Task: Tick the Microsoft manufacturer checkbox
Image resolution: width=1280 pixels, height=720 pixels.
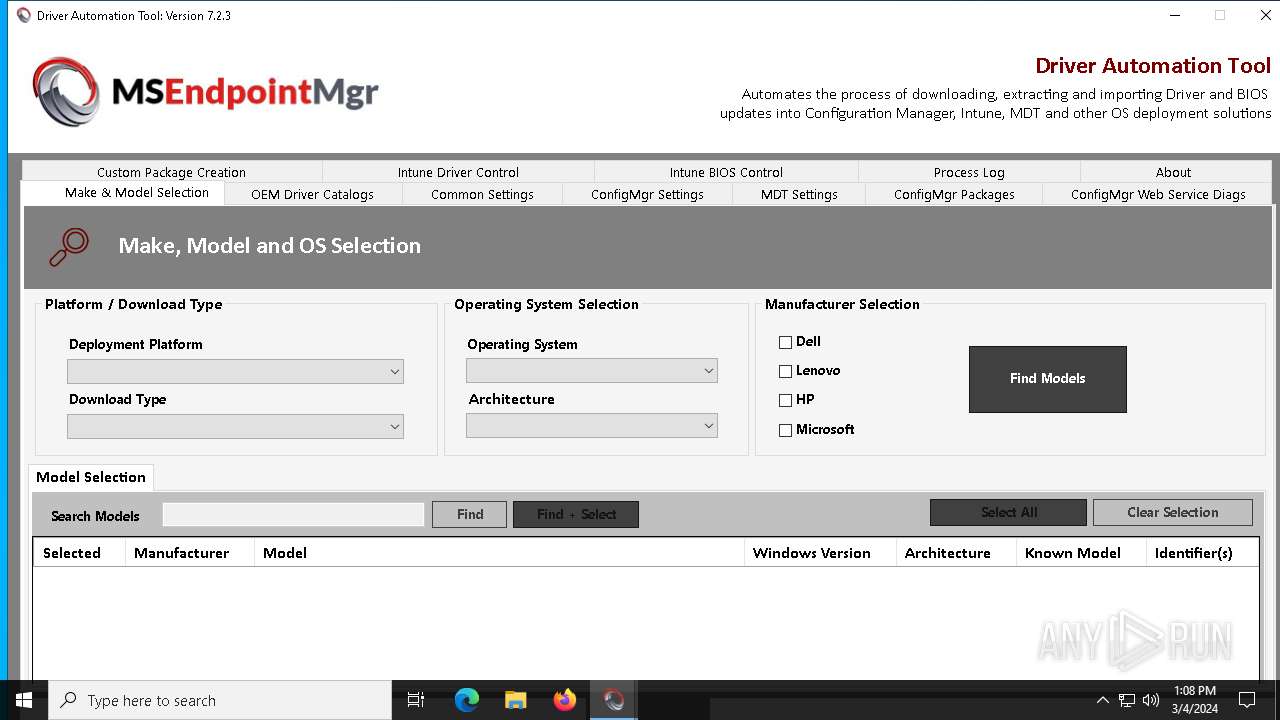Action: [785, 430]
